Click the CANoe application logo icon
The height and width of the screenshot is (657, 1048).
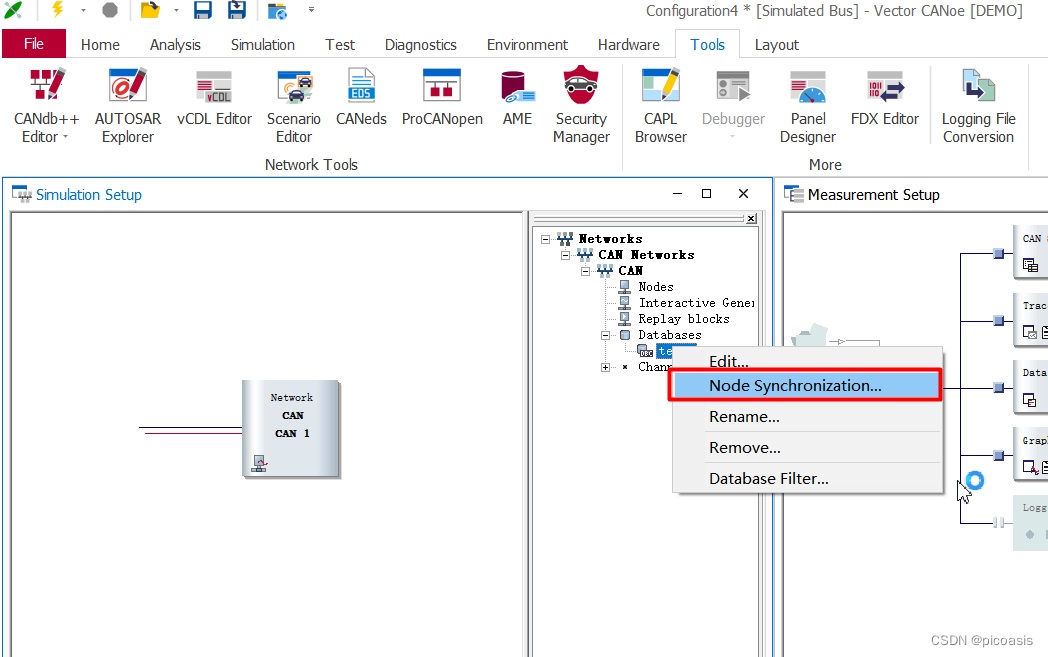(13, 10)
